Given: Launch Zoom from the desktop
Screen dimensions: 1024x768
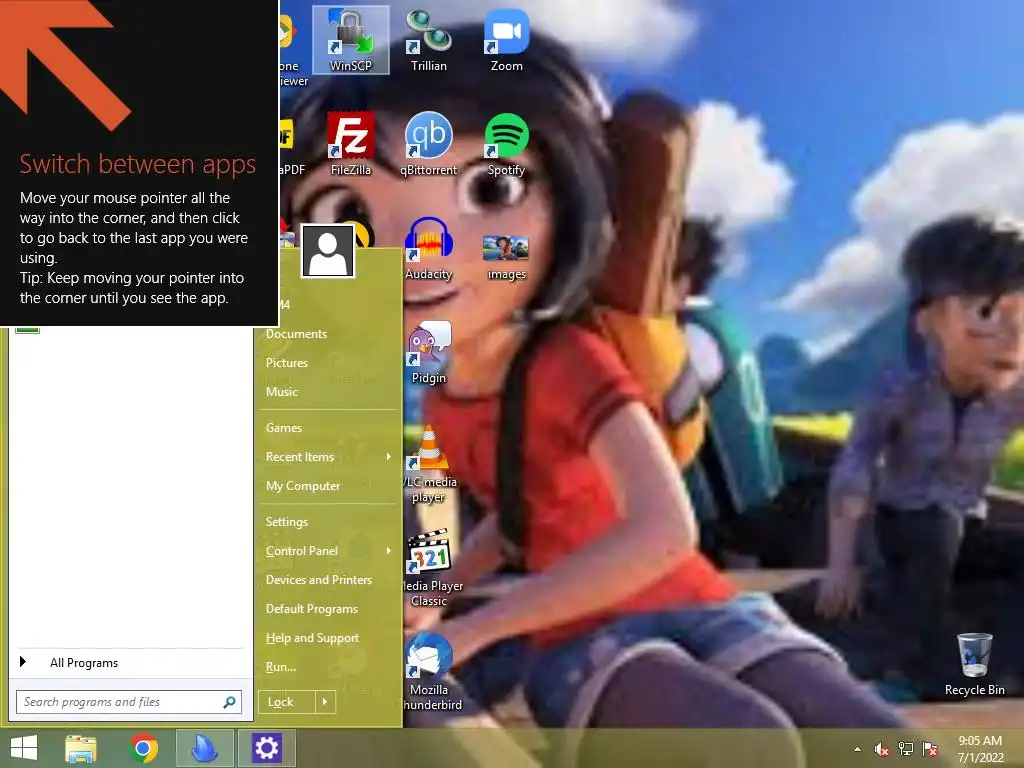Looking at the screenshot, I should point(507,39).
